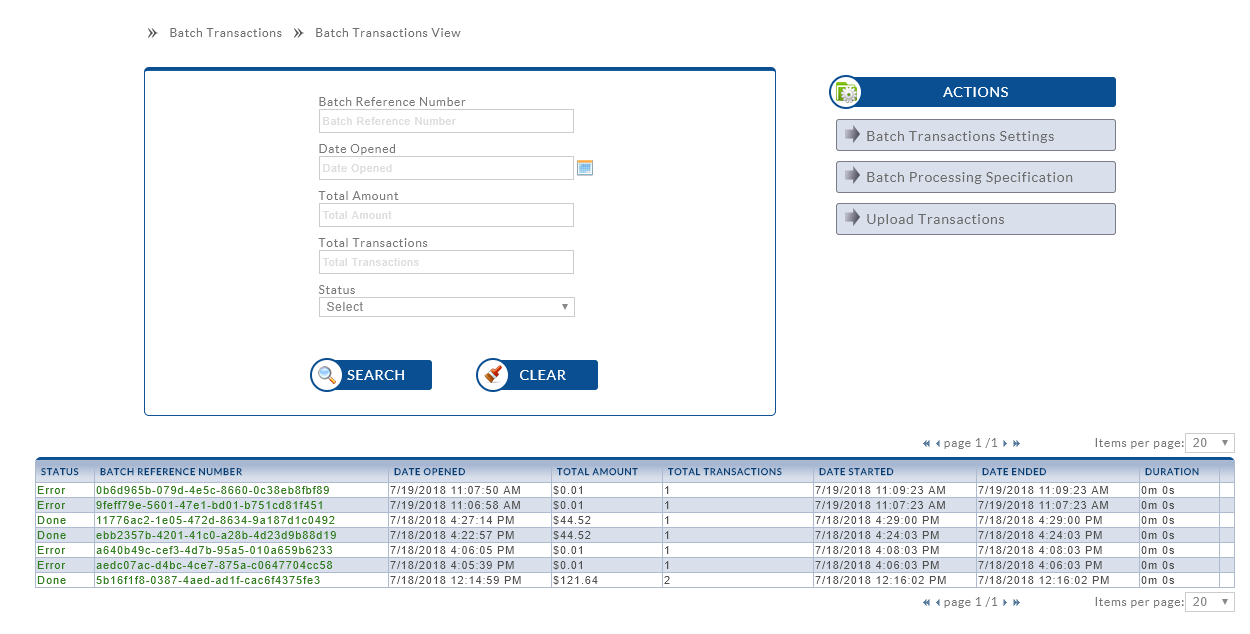Viewport: 1250px width, 634px height.
Task: Click the Batch Transactions breadcrumb
Action: coord(225,33)
